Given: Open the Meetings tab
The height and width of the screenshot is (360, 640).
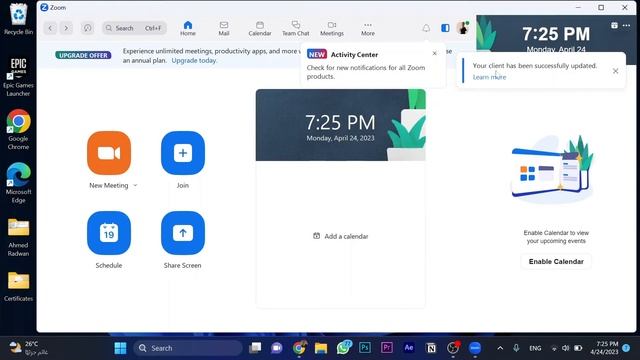Looking at the screenshot, I should [332, 28].
